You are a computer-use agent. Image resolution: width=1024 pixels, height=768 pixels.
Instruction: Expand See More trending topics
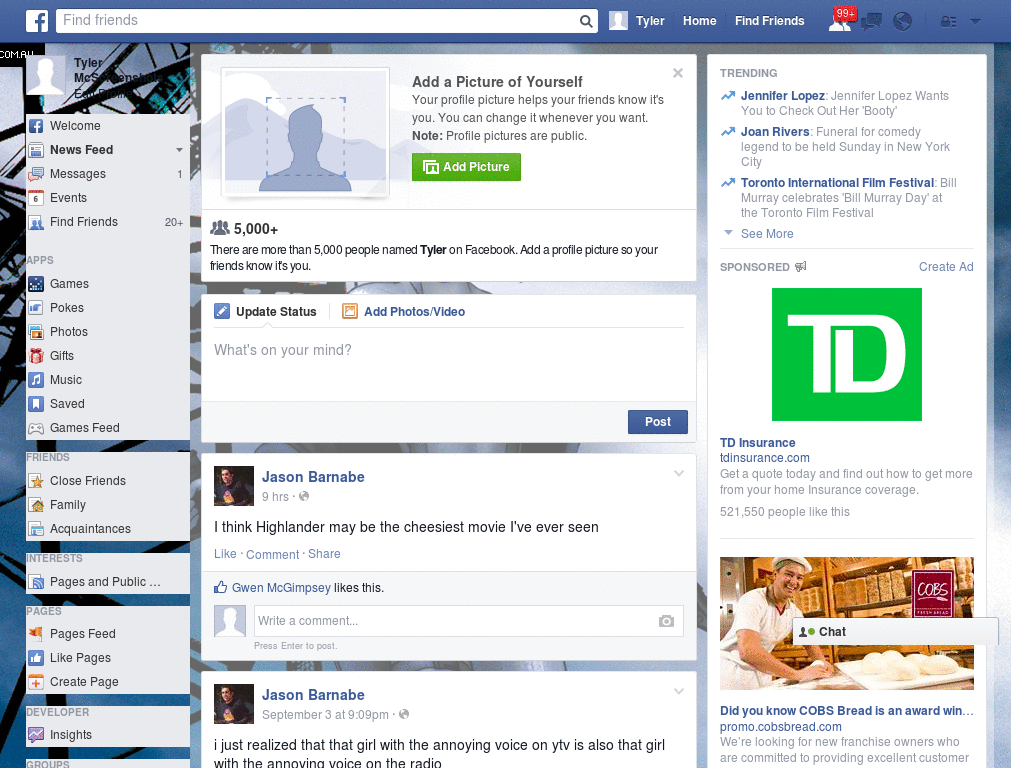767,234
